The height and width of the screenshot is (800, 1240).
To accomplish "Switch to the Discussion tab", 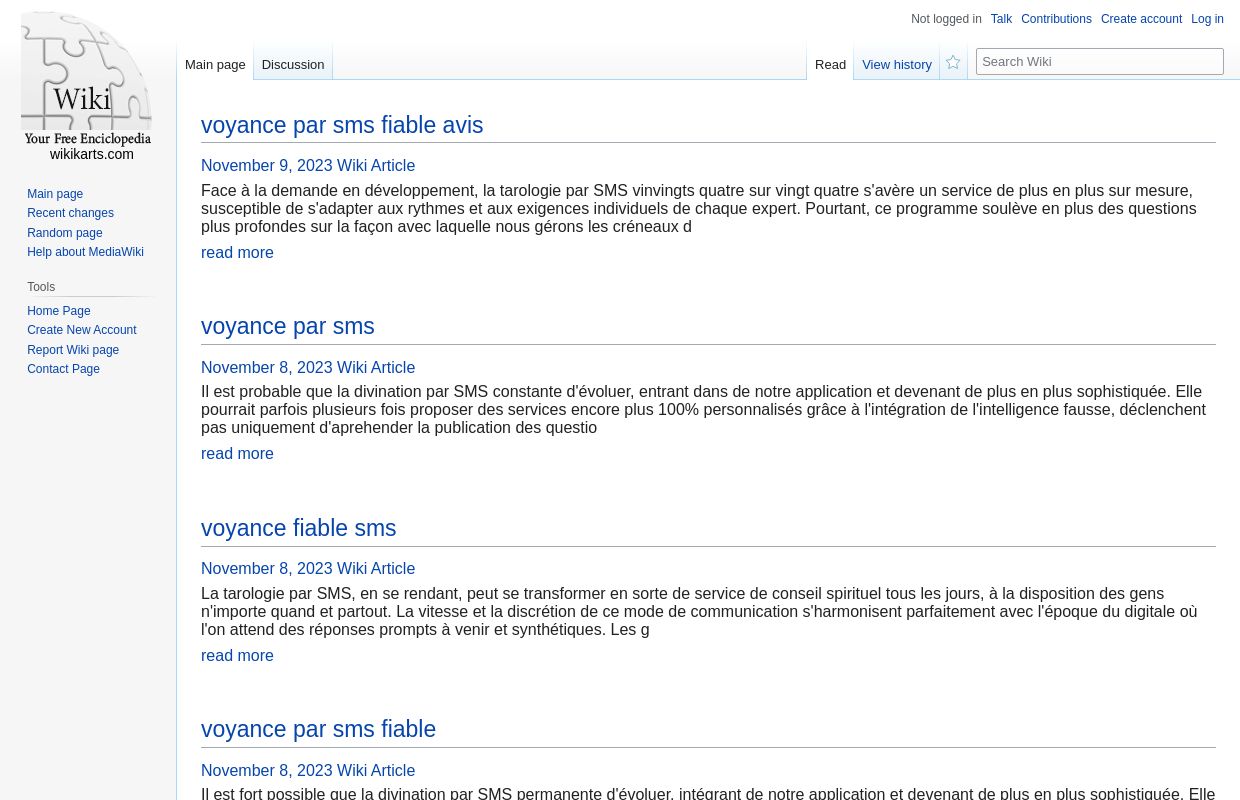I will point(292,64).
